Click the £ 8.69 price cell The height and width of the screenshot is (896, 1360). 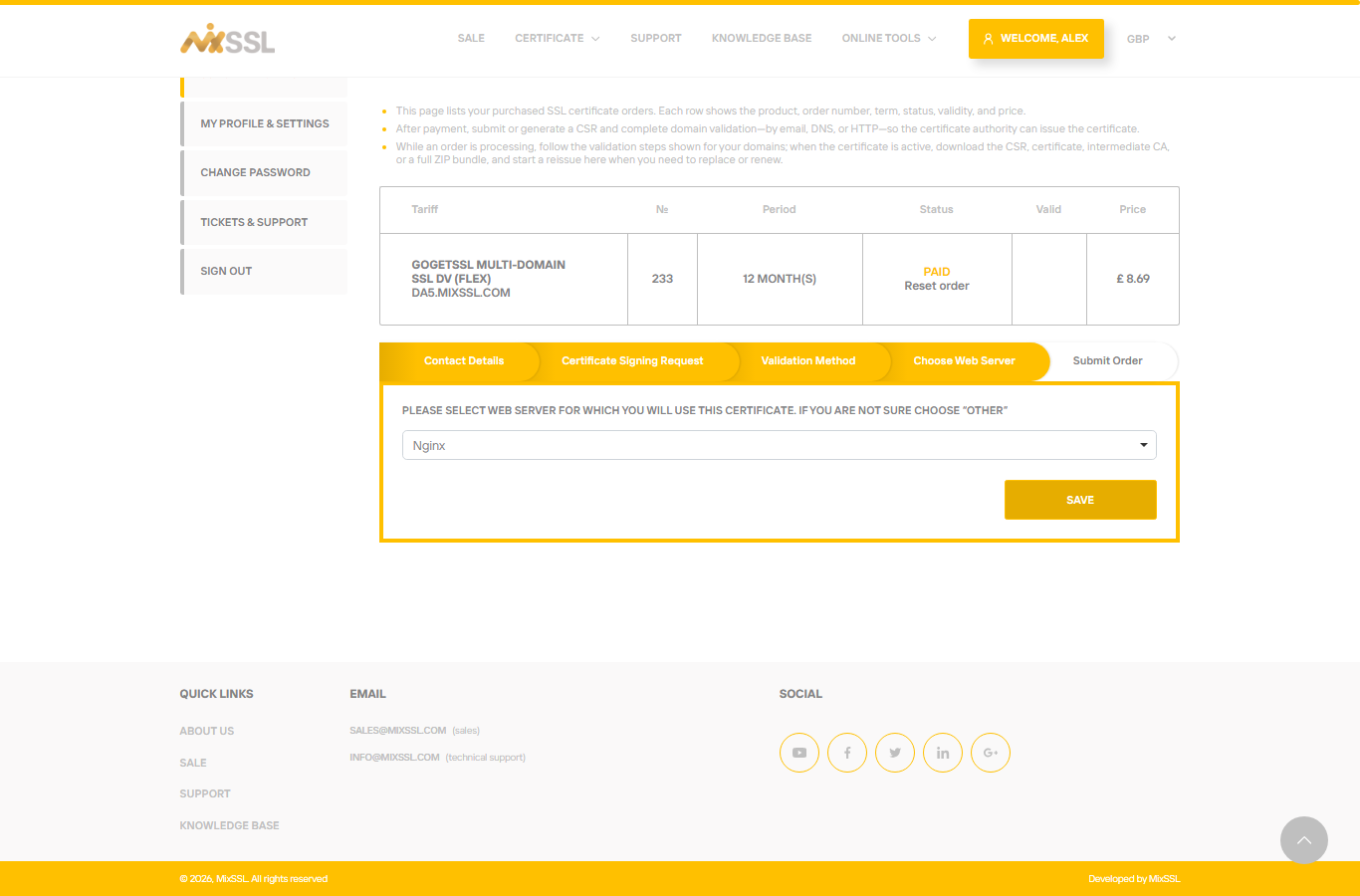pos(1133,279)
